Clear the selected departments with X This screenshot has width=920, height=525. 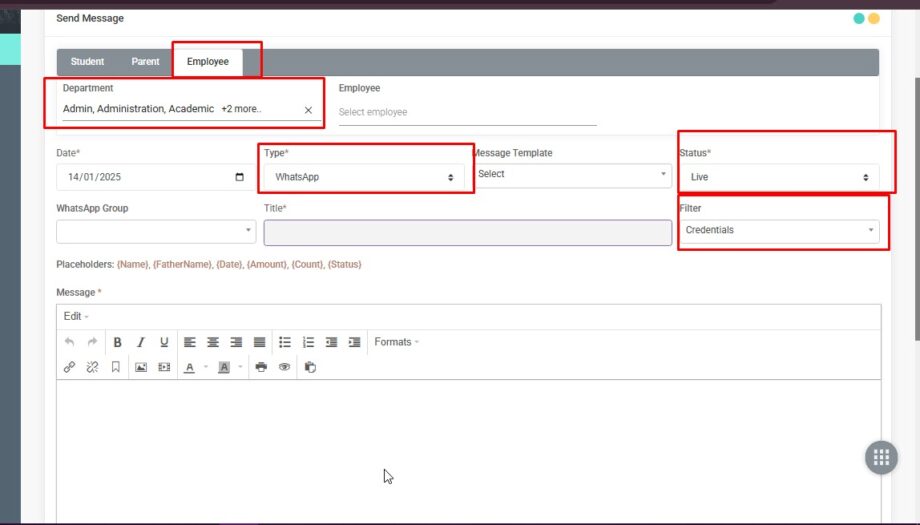[308, 110]
